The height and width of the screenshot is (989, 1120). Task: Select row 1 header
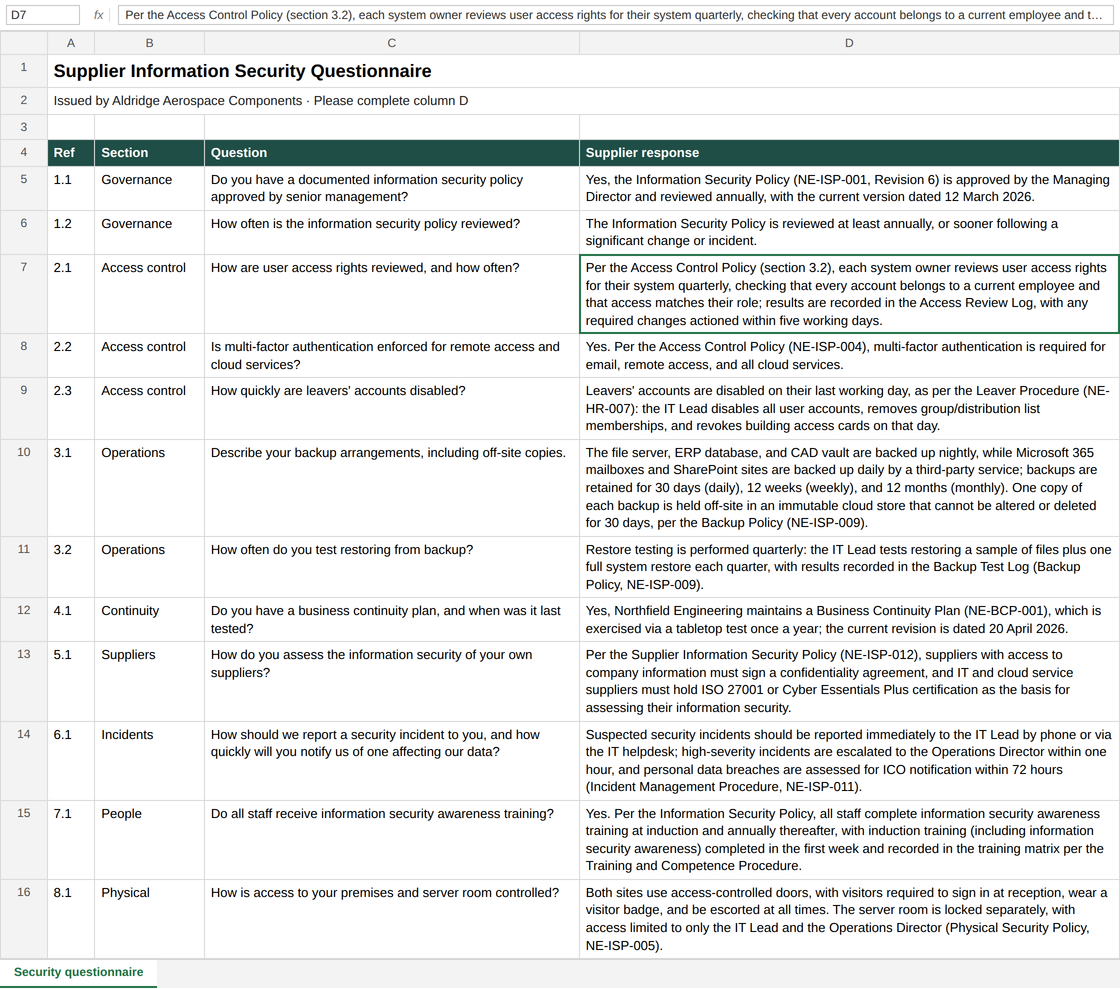click(x=24, y=71)
